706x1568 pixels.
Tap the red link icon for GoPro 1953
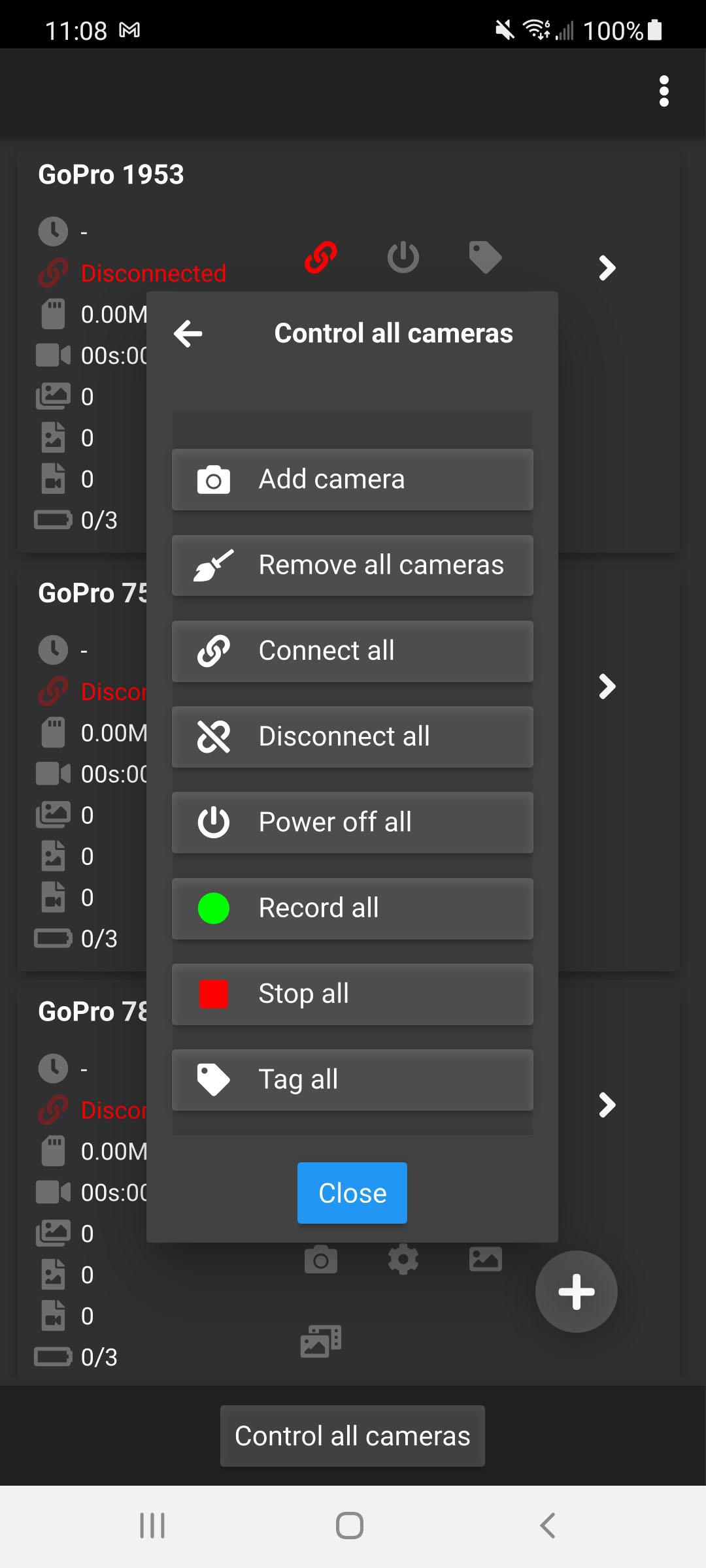coord(321,257)
